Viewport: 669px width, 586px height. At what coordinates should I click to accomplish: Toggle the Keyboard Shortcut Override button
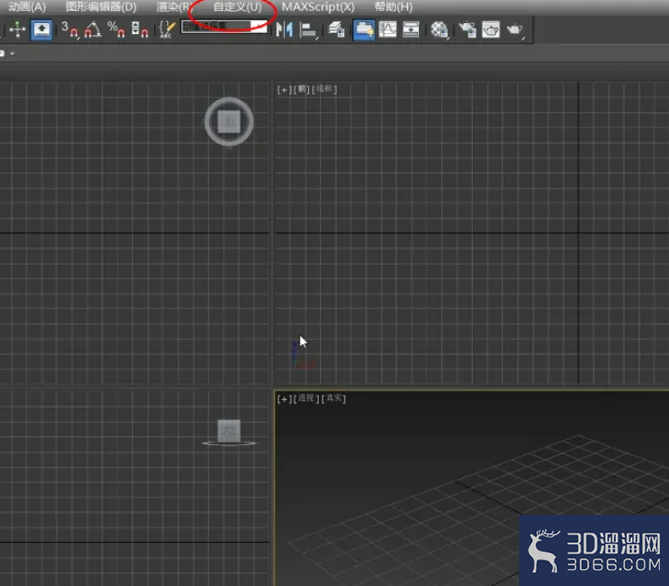click(41, 29)
